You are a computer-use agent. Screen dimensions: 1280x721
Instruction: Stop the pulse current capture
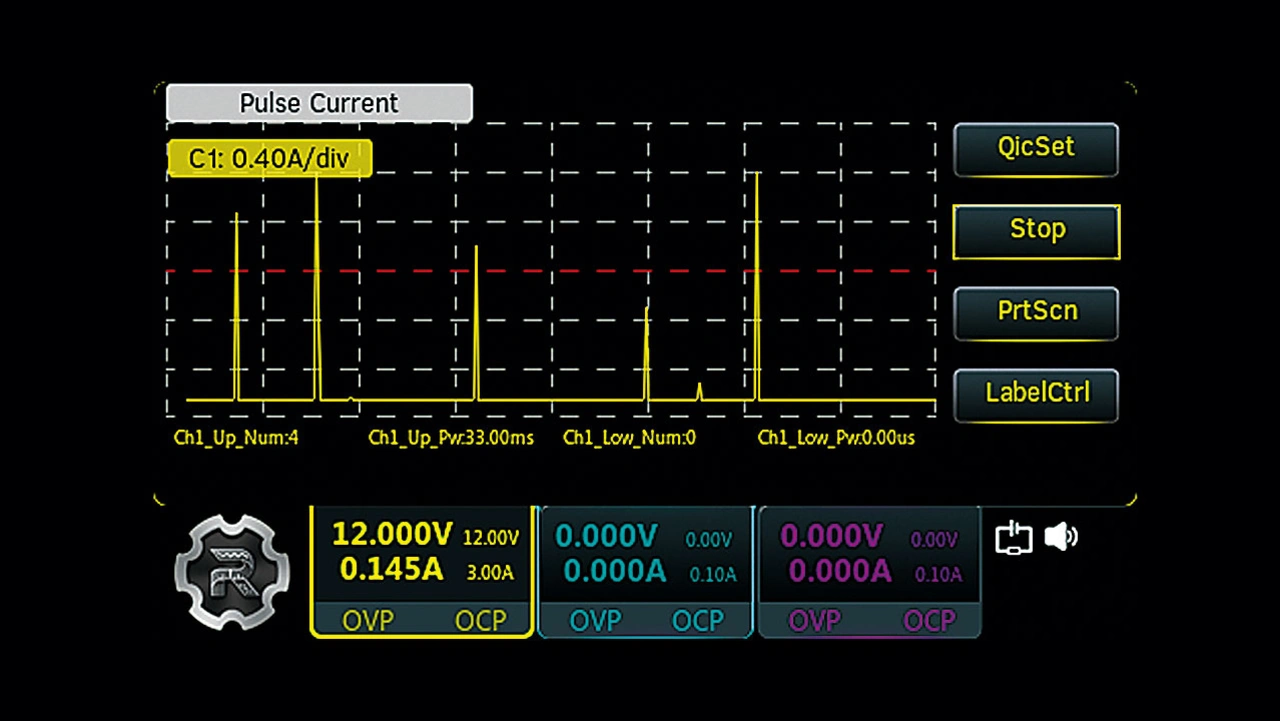pos(1036,230)
